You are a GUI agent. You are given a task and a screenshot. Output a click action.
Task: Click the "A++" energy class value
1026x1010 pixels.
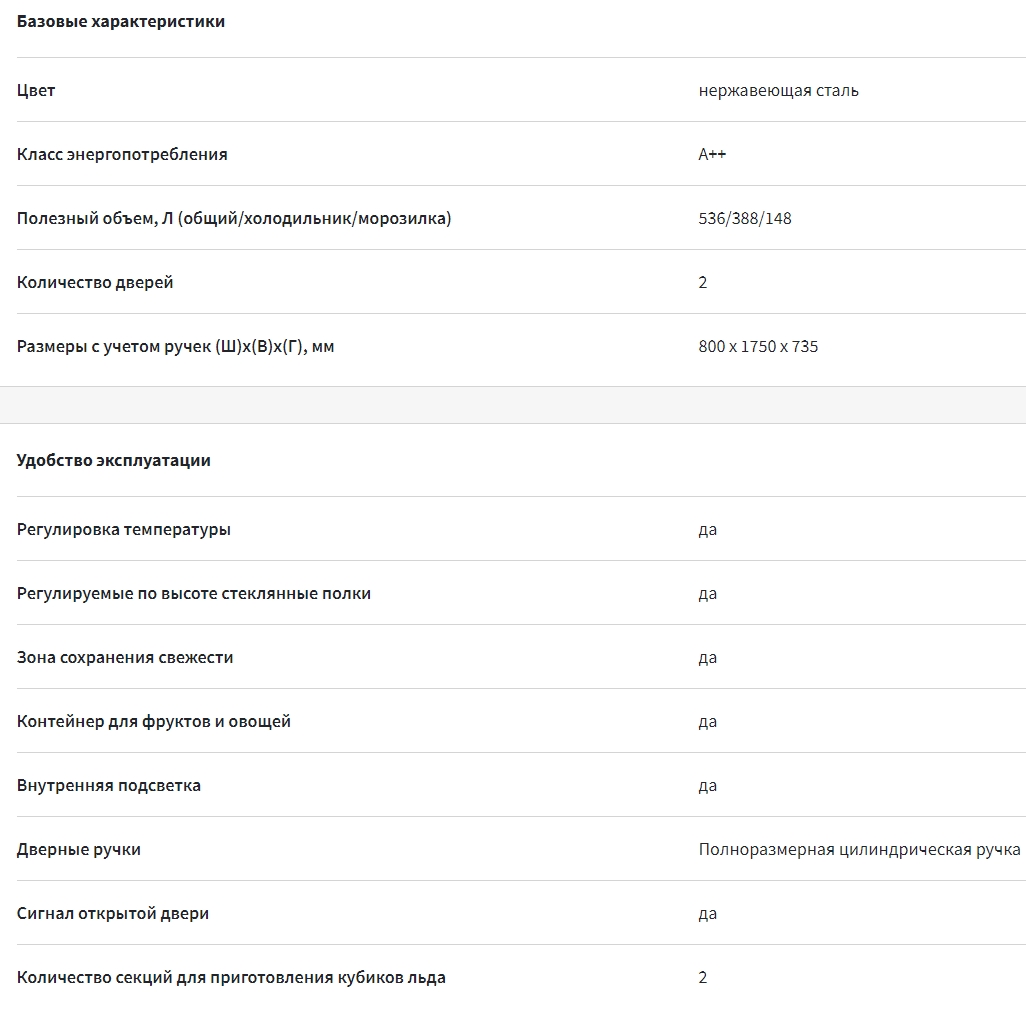pos(712,155)
